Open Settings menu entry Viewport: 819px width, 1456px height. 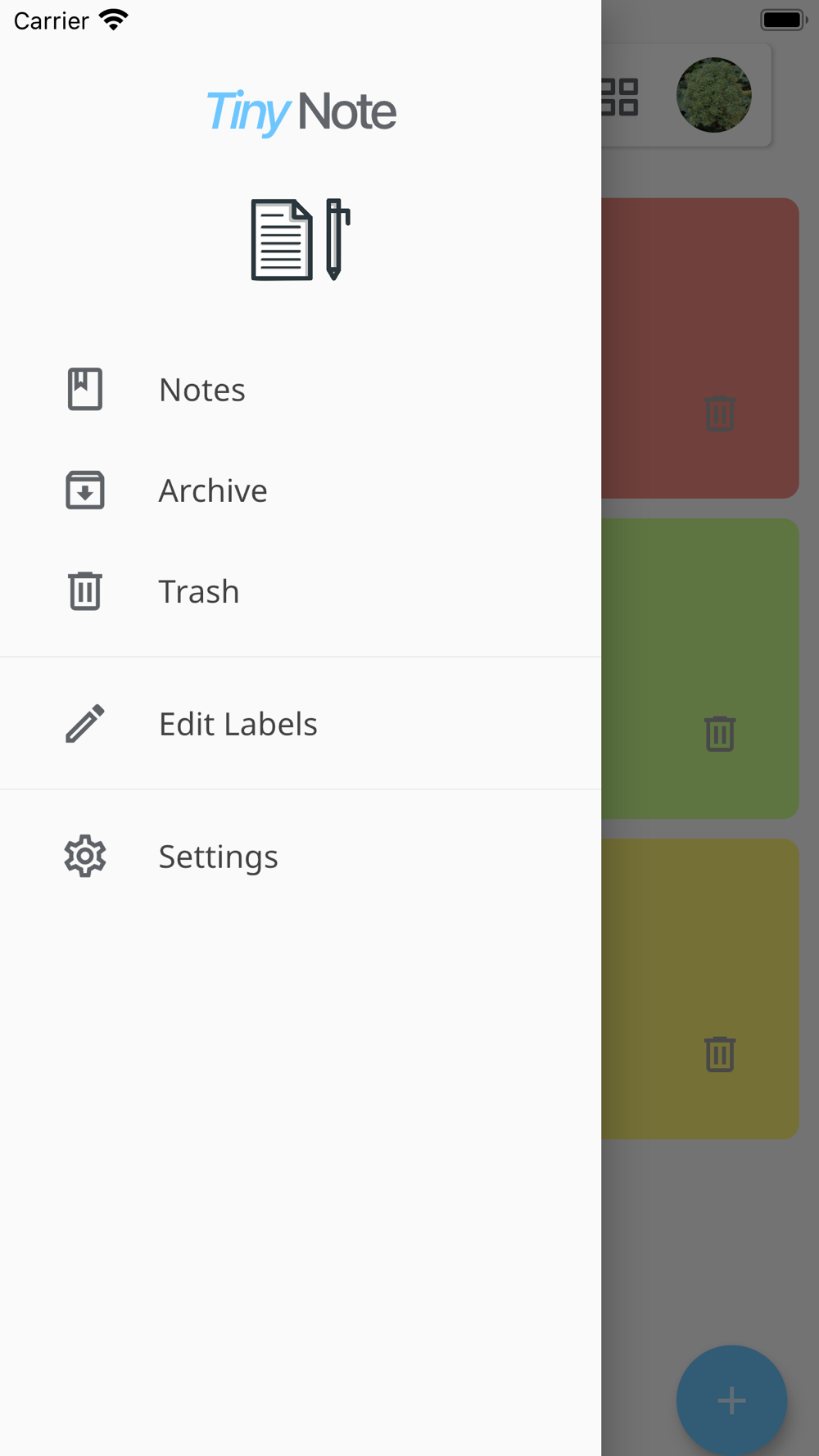click(301, 856)
